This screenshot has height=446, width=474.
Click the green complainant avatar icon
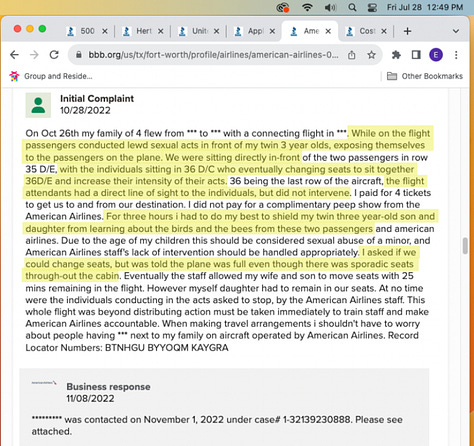pyautogui.click(x=38, y=105)
